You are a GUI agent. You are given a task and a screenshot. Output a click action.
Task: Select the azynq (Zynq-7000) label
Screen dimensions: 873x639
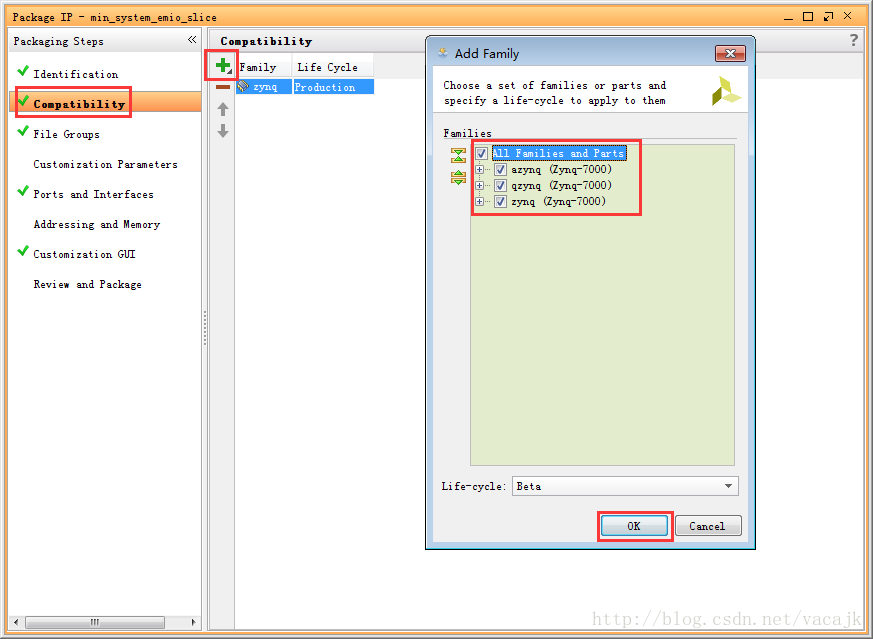click(561, 169)
